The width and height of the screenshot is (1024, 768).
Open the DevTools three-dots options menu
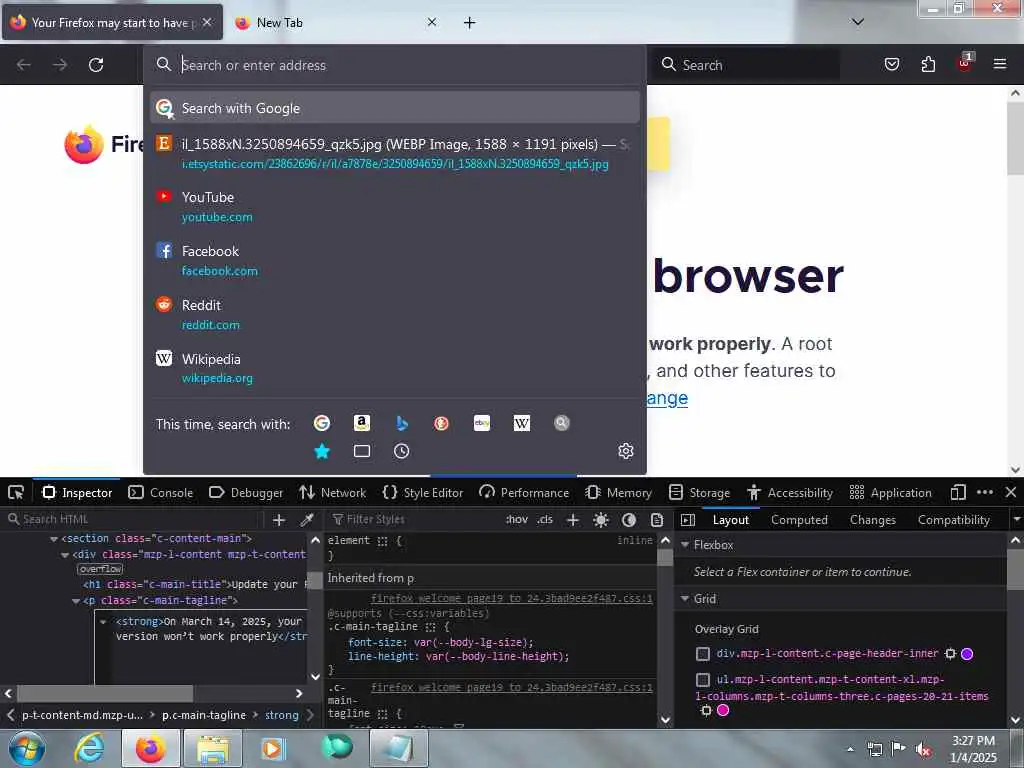[985, 492]
